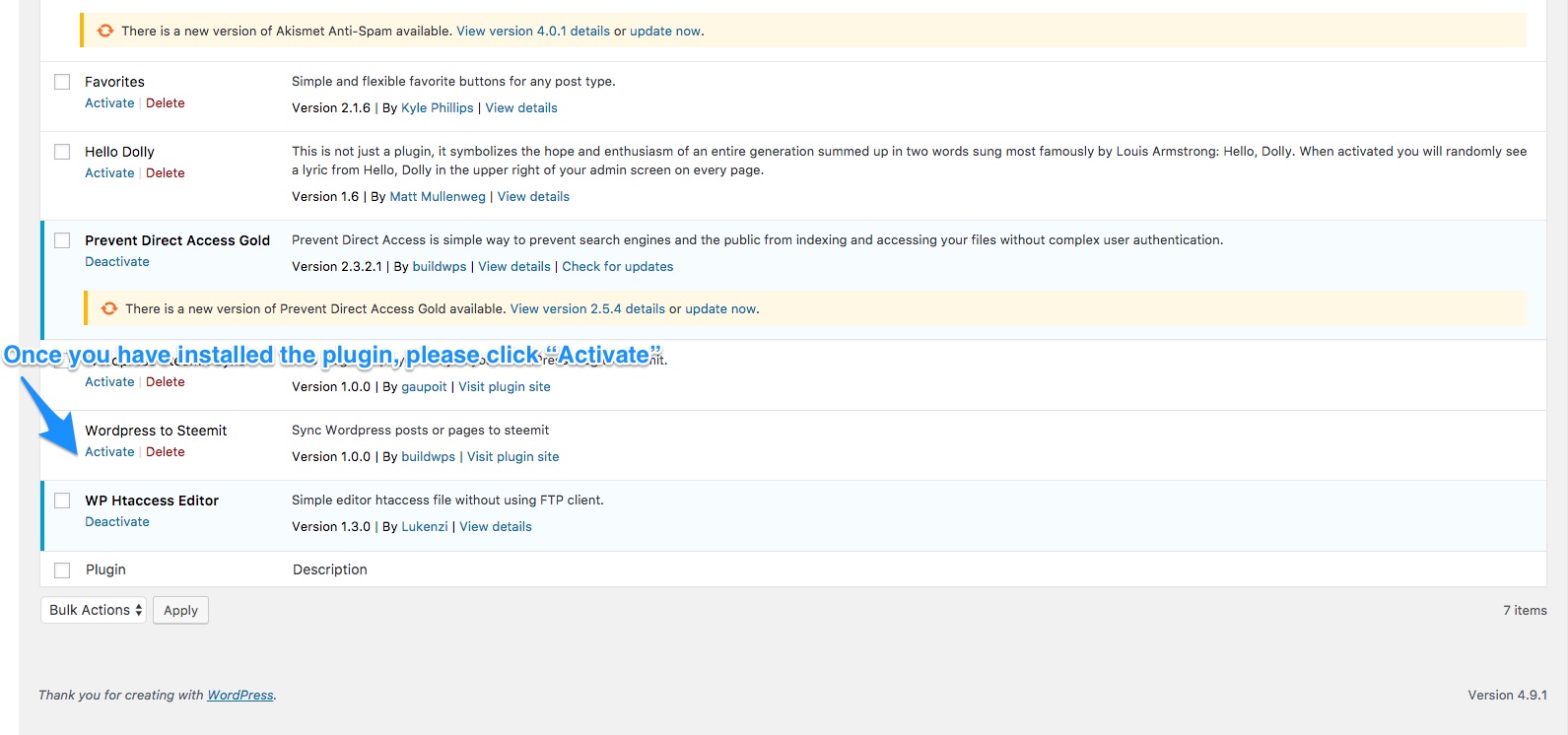Image resolution: width=1568 pixels, height=735 pixels.
Task: Click the Apply button
Action: coord(180,610)
